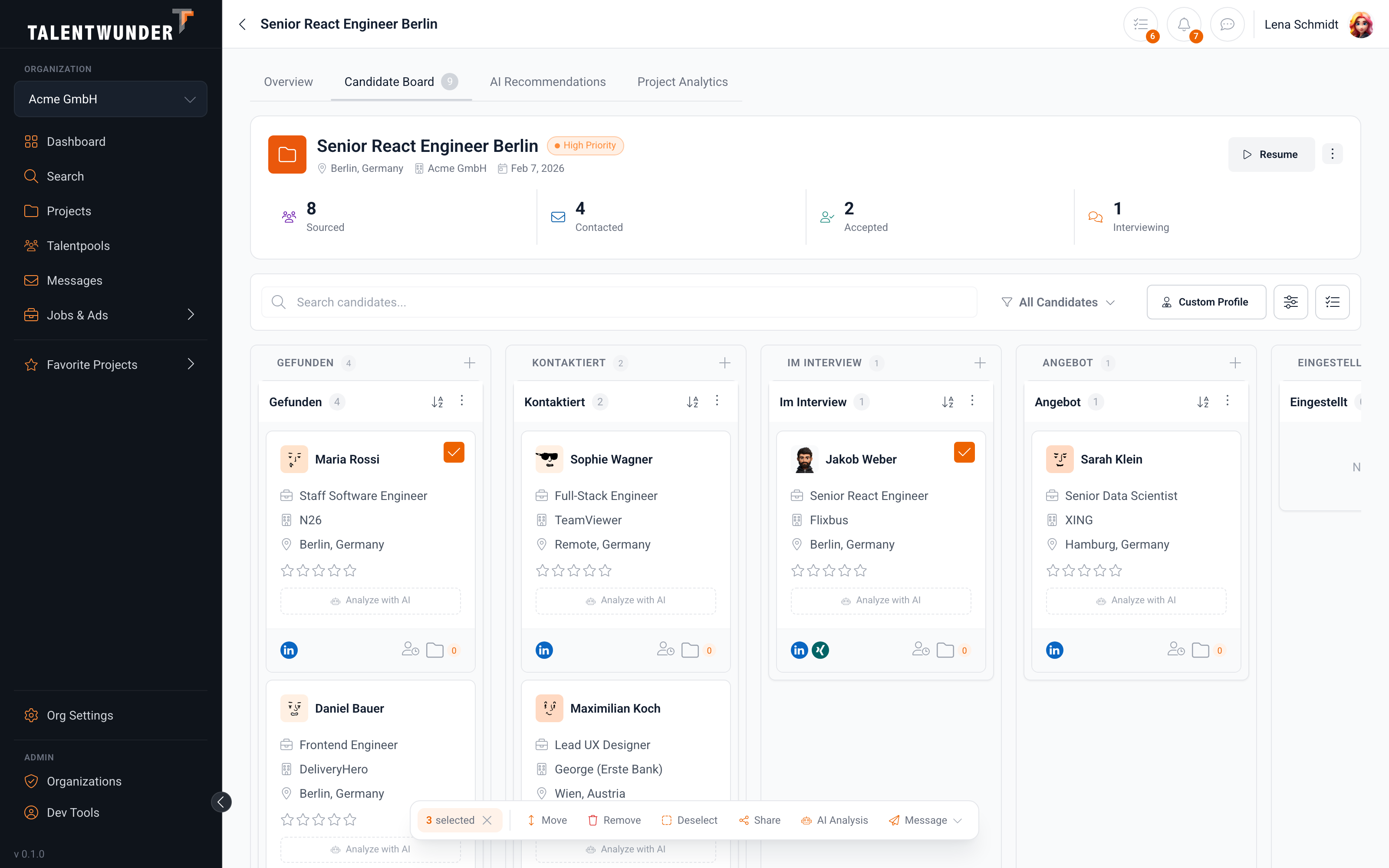This screenshot has height=868, width=1389.
Task: Open the Im Interview list three-dot menu
Action: [x=972, y=401]
